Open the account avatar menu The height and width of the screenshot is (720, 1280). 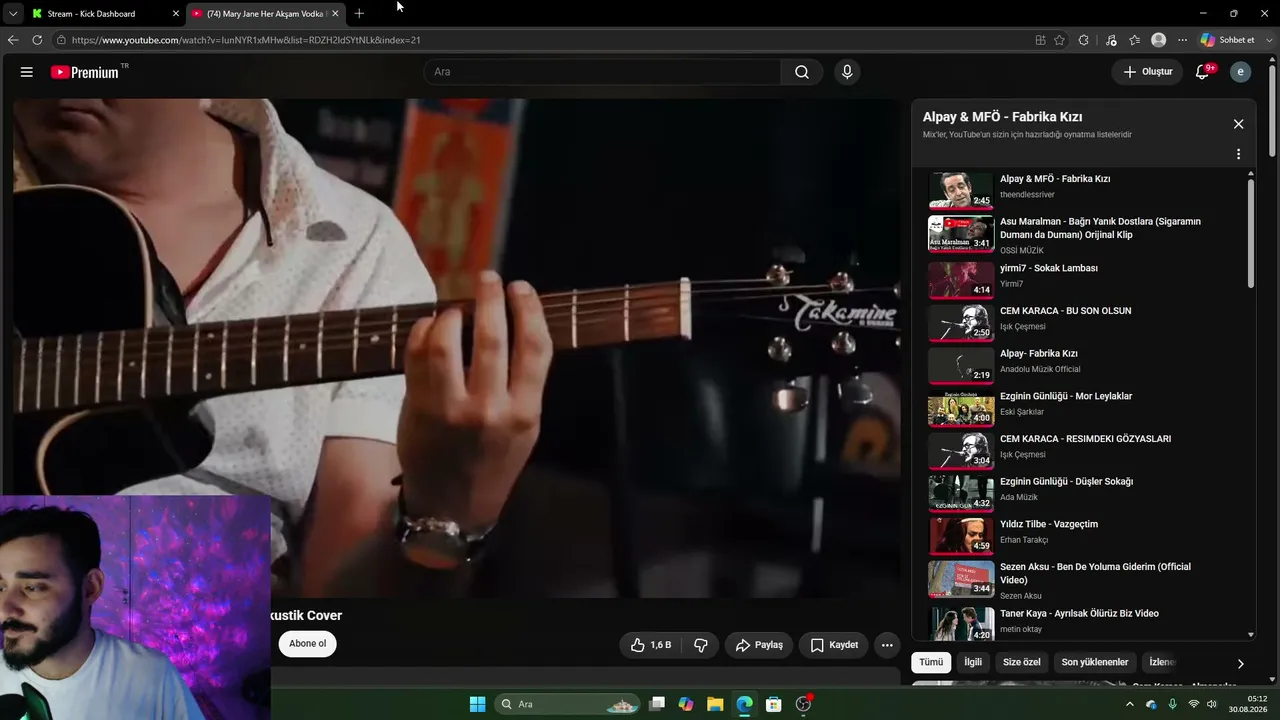click(1240, 72)
